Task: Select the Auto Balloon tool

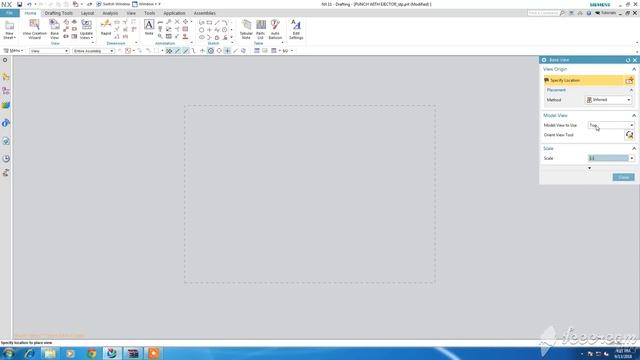Action: point(275,29)
